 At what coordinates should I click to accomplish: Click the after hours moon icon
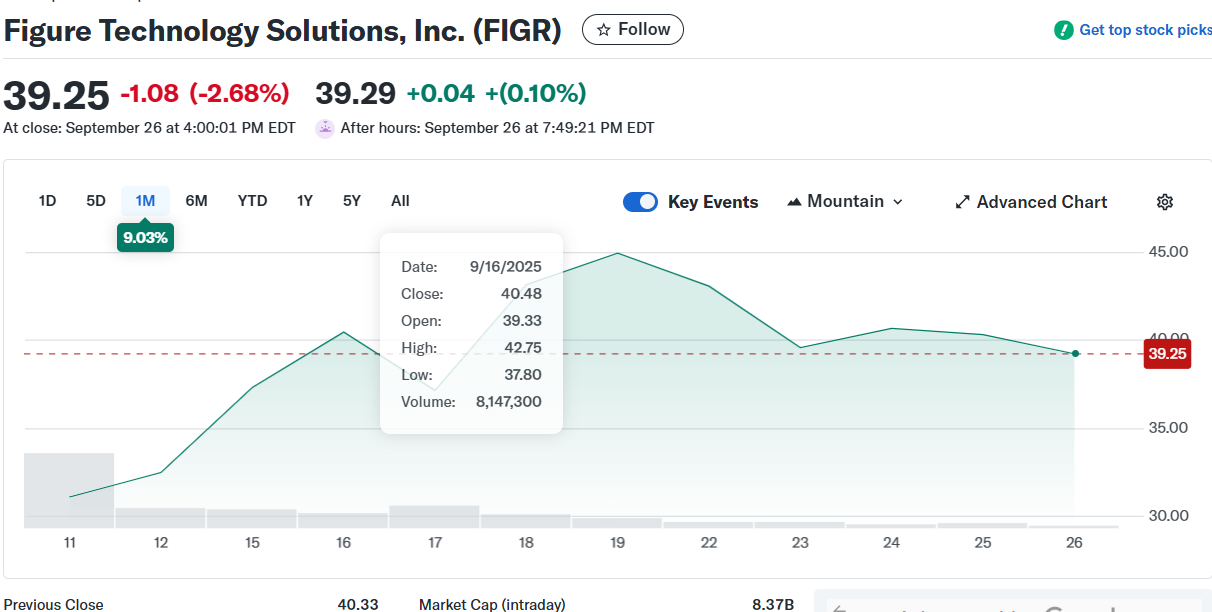point(325,128)
